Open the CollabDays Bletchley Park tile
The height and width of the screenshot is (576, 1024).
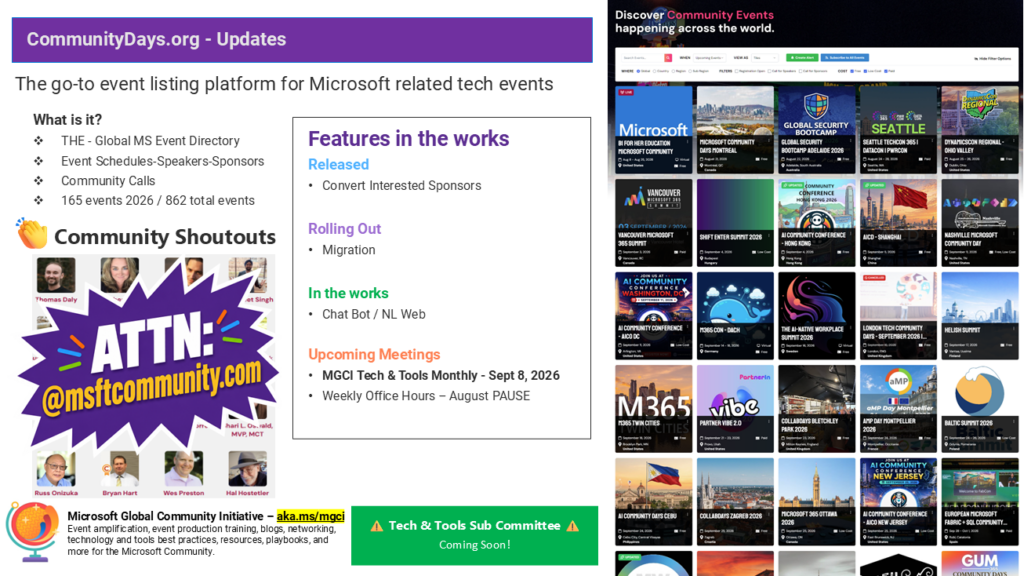[816, 409]
